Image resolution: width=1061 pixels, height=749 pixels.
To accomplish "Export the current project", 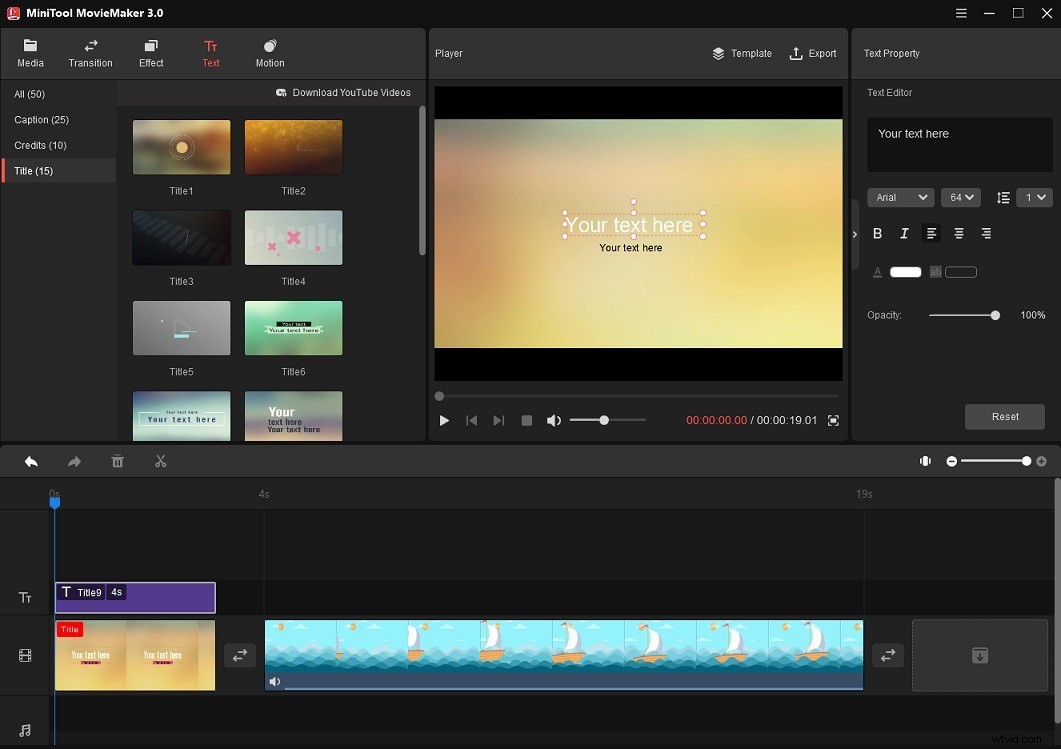I will tap(813, 53).
